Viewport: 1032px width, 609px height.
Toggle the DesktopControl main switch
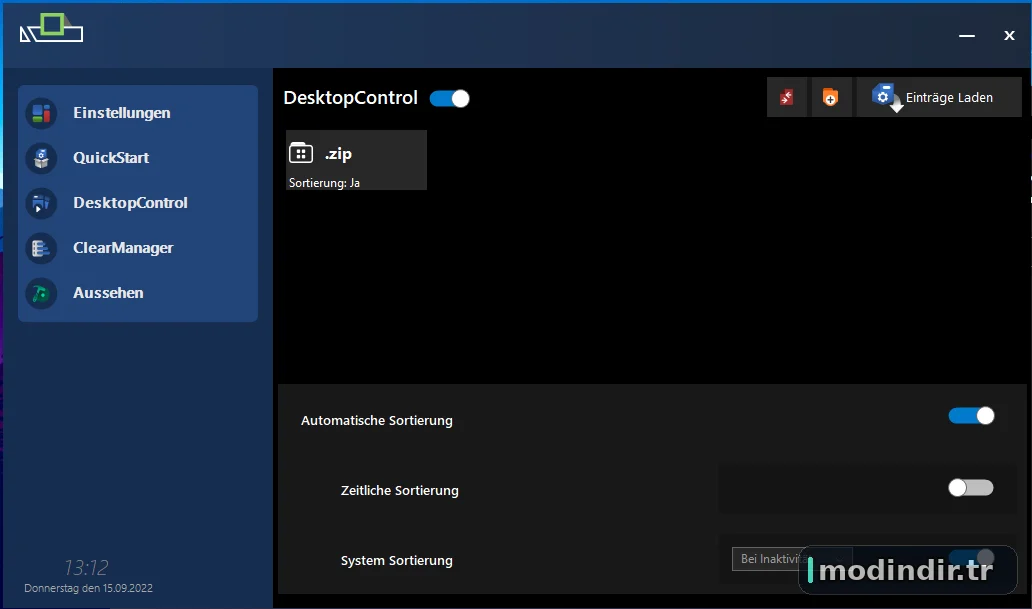pyautogui.click(x=450, y=99)
